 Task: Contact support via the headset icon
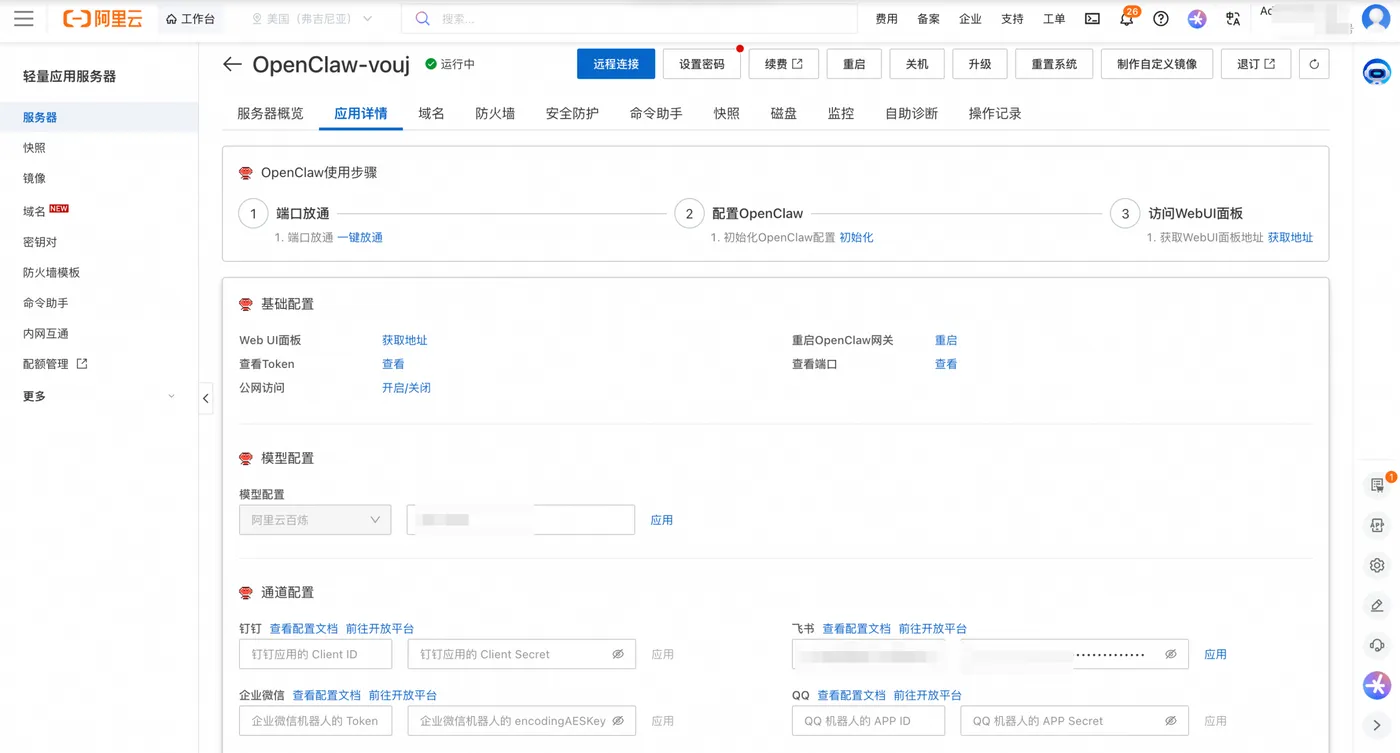(1376, 645)
